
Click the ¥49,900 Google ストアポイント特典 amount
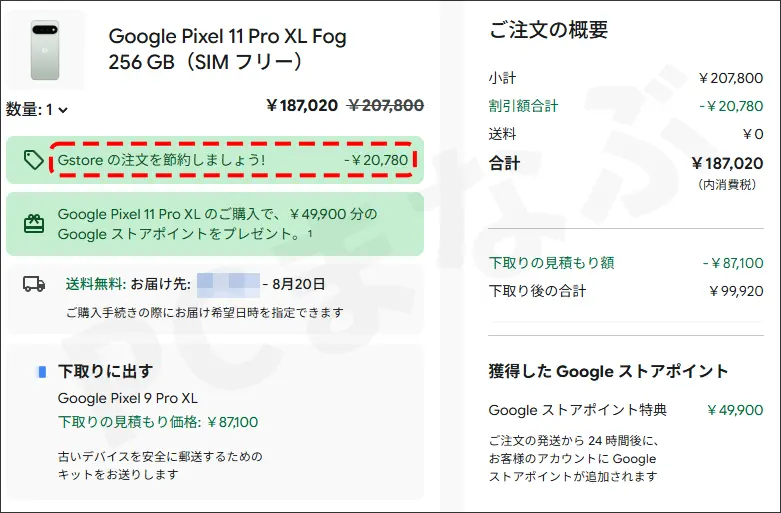pyautogui.click(x=735, y=410)
